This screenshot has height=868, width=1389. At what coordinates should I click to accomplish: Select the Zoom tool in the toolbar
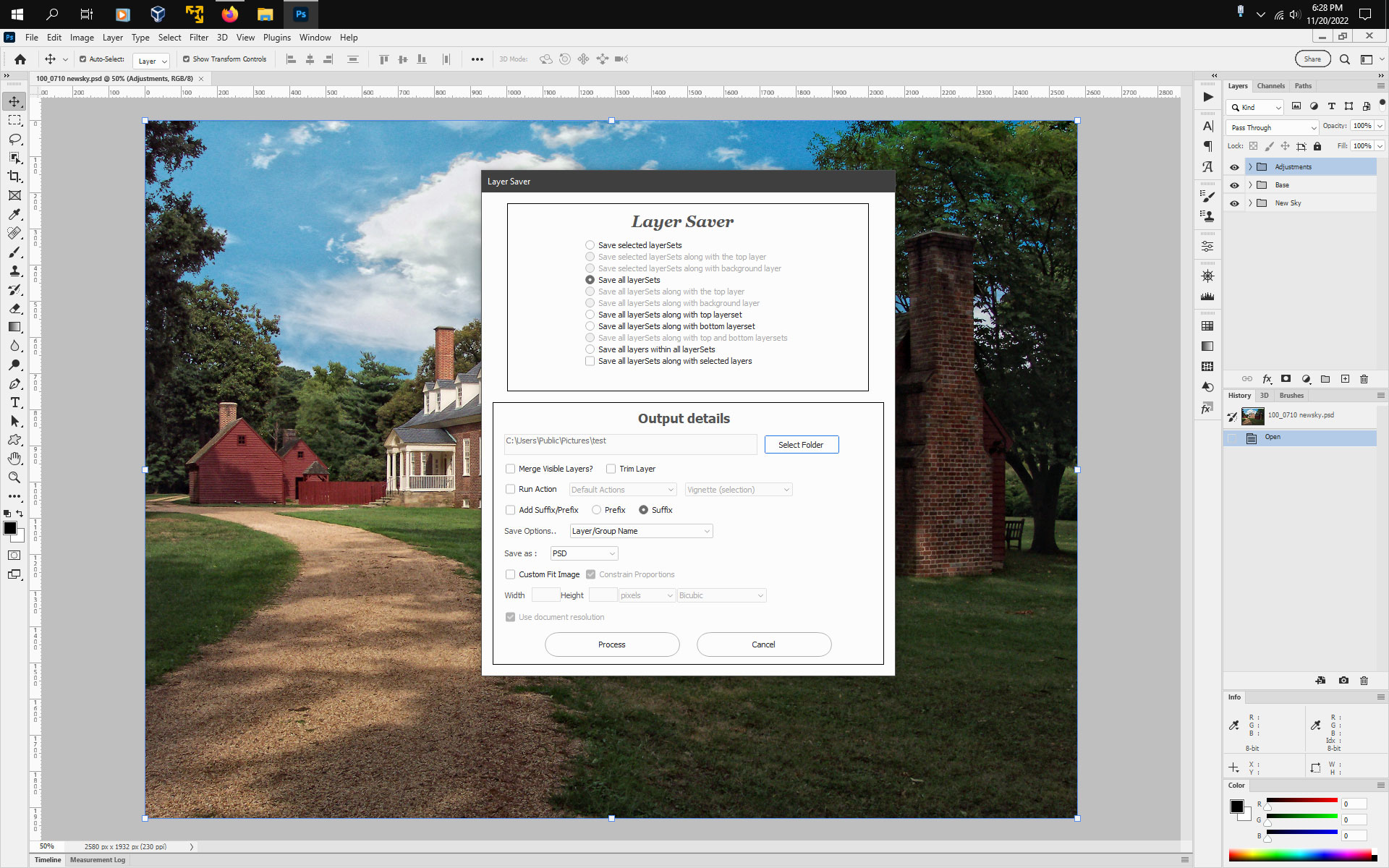pyautogui.click(x=14, y=477)
